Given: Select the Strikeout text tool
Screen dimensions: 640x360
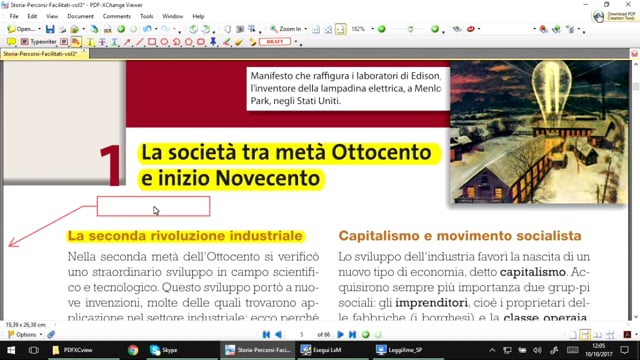Looking at the screenshot, I should 102,42.
